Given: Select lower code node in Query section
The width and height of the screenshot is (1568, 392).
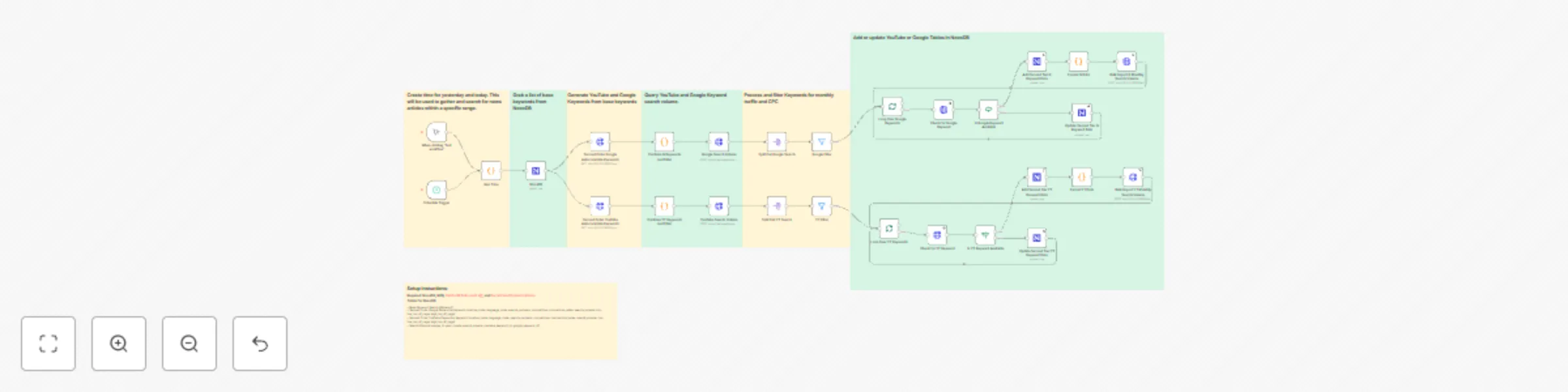Looking at the screenshot, I should click(664, 206).
